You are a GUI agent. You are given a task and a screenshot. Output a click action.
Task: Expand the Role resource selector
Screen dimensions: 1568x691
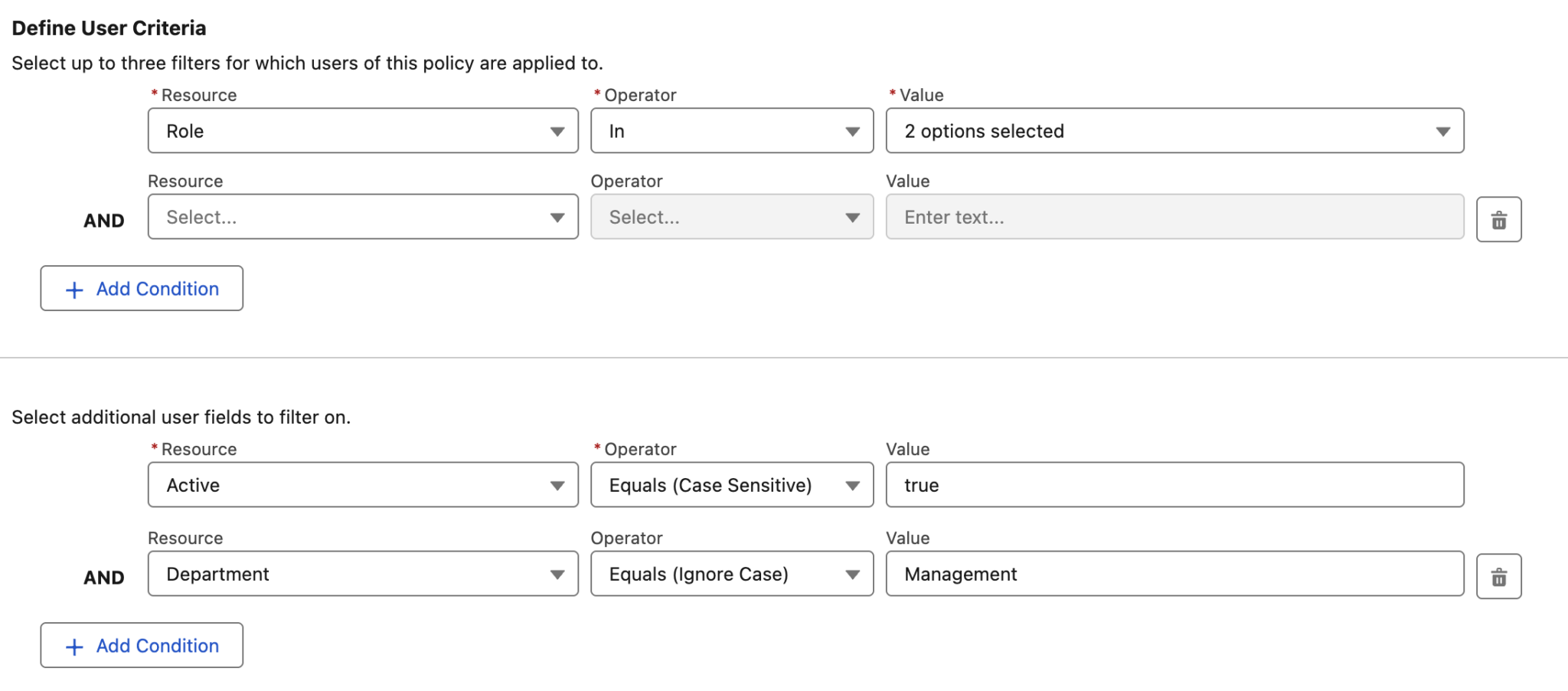click(x=363, y=131)
